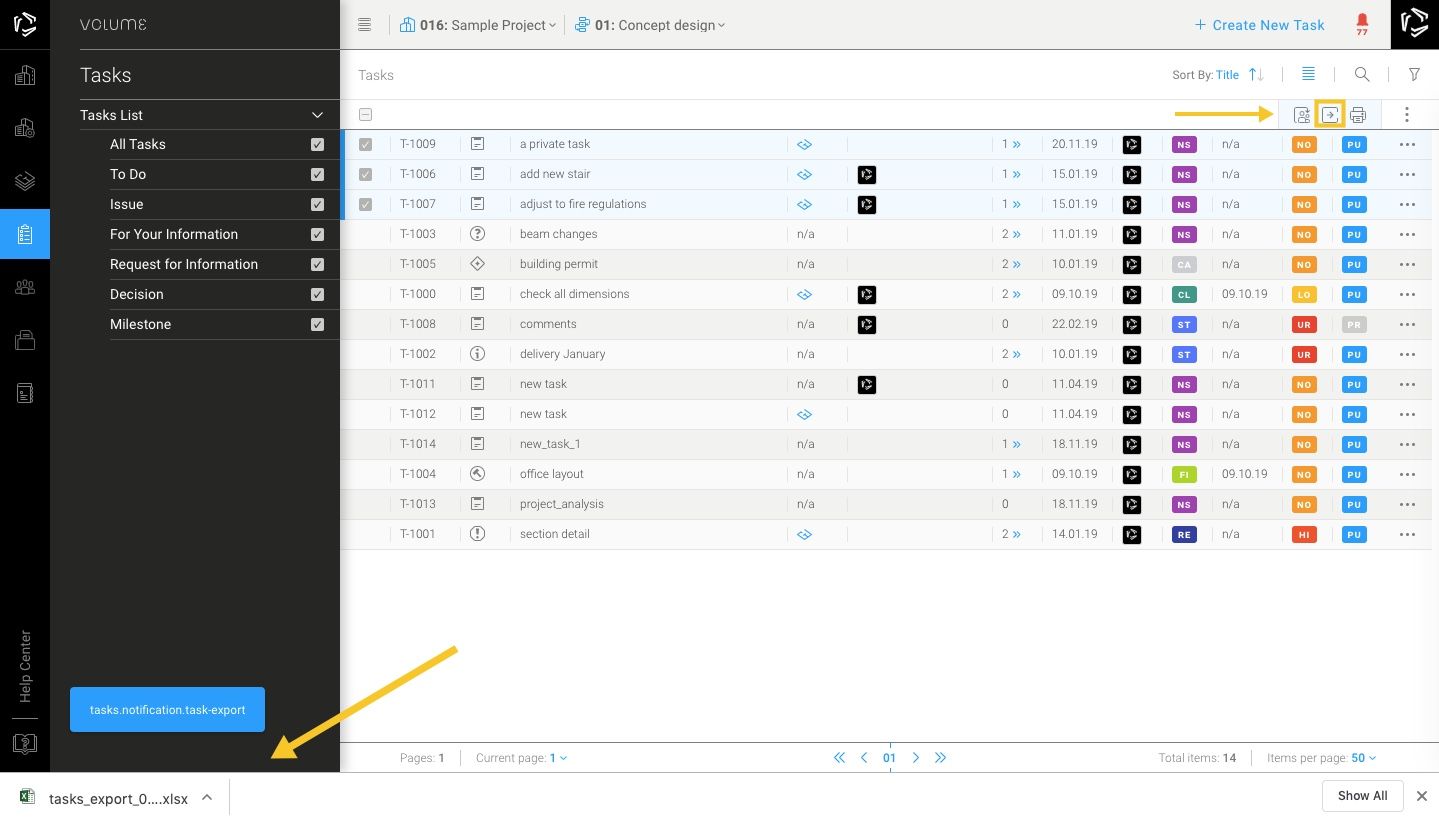
Task: Deselect the T-1009 row checkbox
Action: coord(365,145)
